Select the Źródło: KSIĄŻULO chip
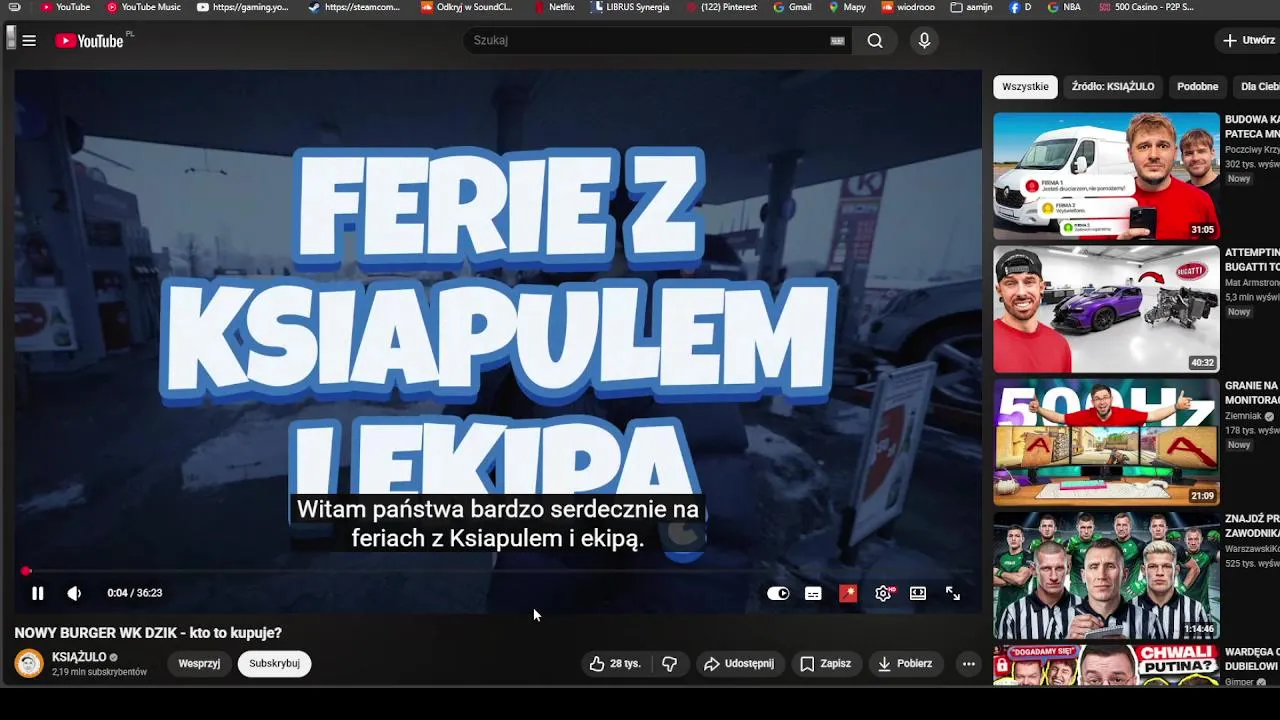Image resolution: width=1280 pixels, height=720 pixels. pyautogui.click(x=1113, y=86)
